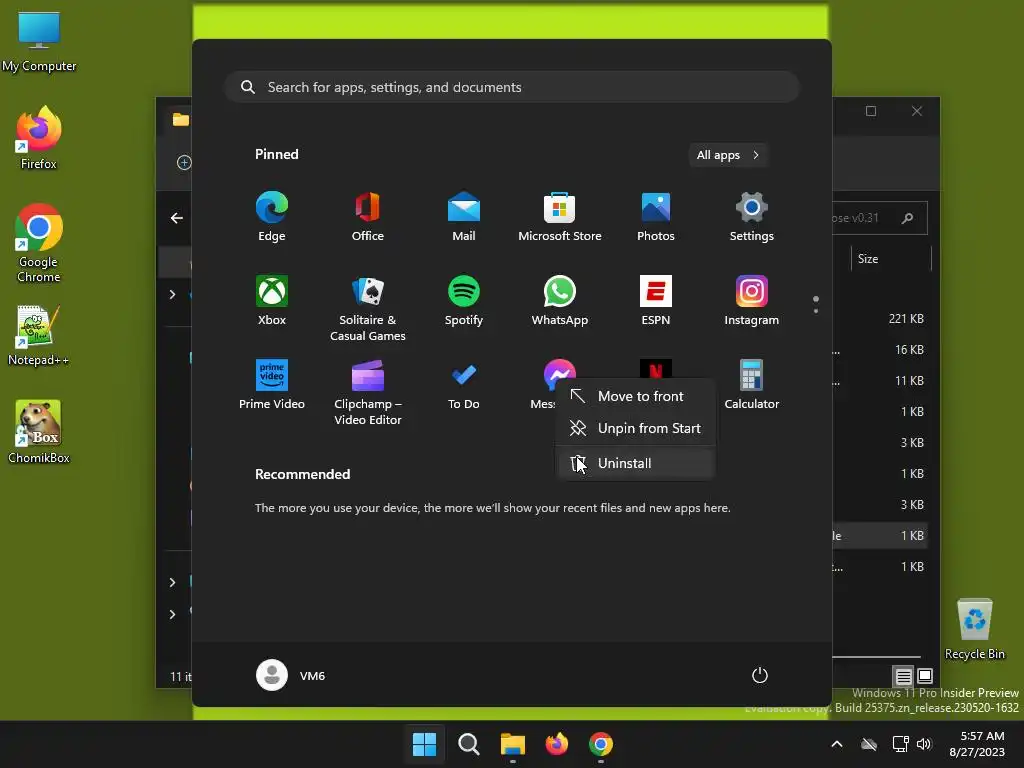Launch Prime Video app

pos(272,385)
